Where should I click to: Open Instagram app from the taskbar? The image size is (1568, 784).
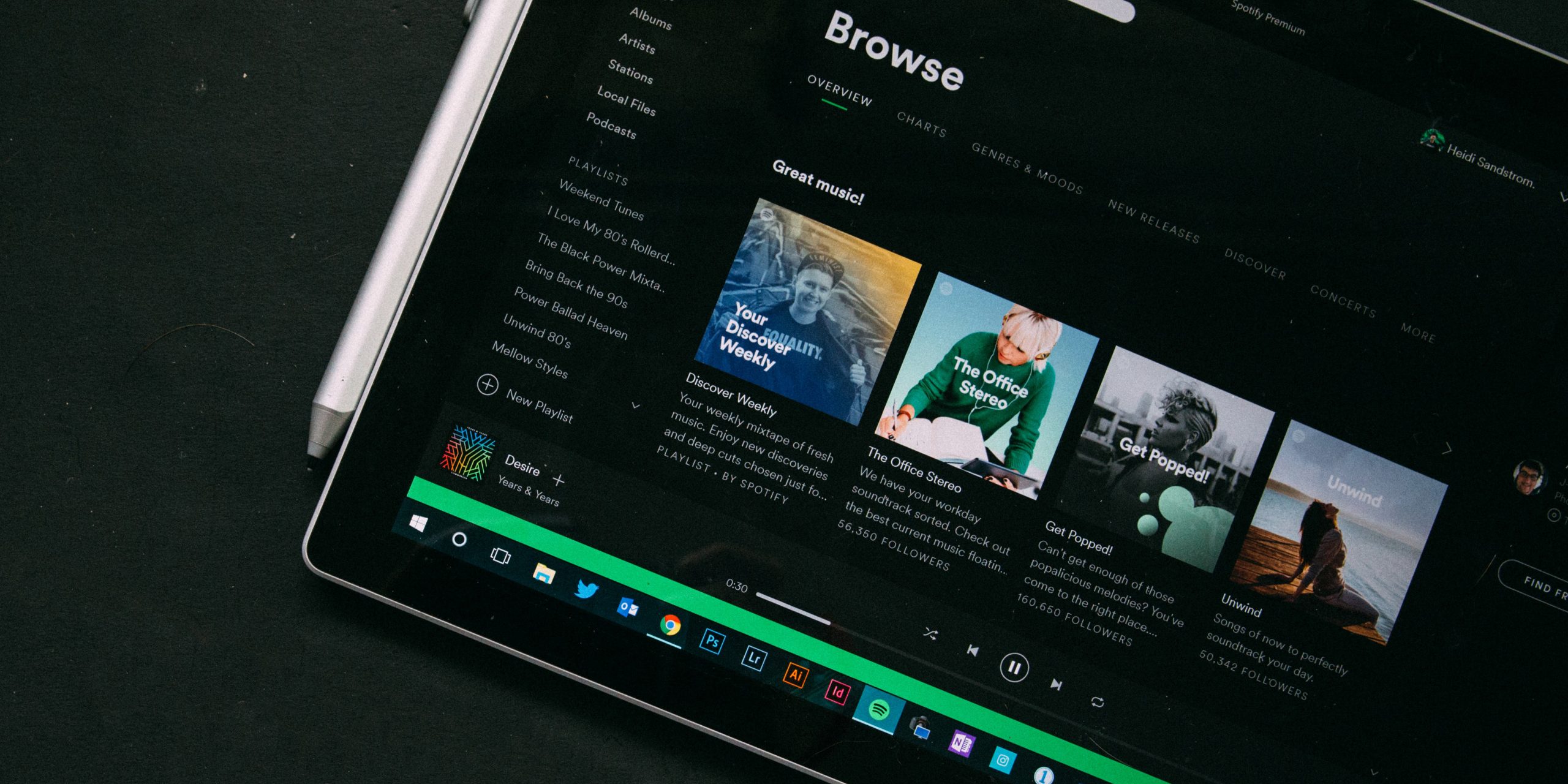[1003, 761]
